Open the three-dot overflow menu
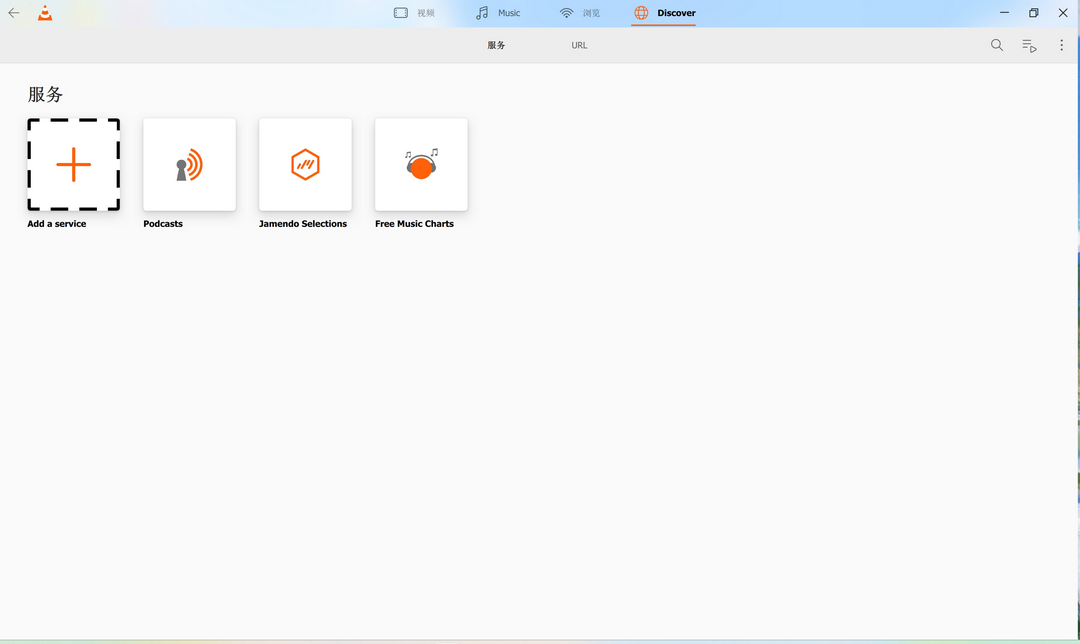Viewport: 1080px width, 644px height. (x=1061, y=45)
